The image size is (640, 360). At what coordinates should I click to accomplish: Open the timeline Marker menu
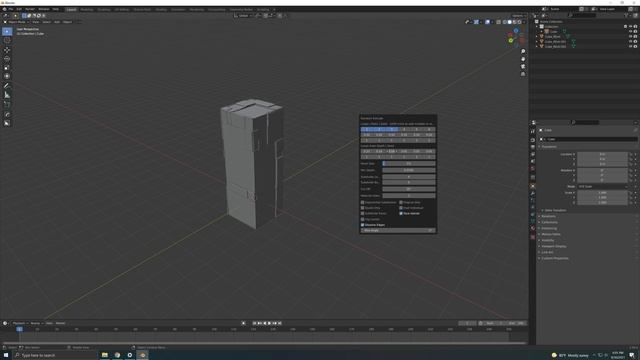60,323
